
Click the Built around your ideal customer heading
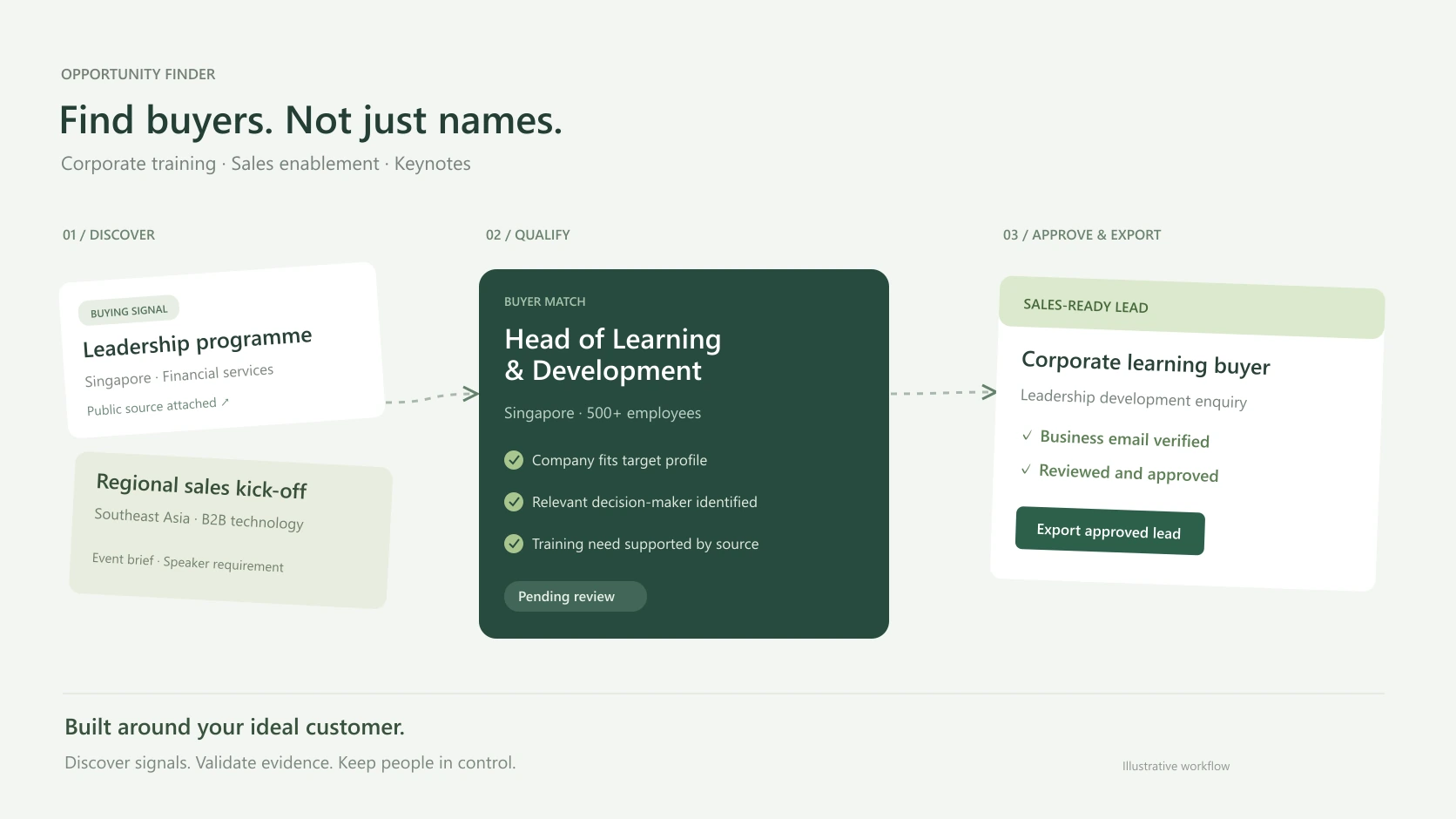coord(235,727)
